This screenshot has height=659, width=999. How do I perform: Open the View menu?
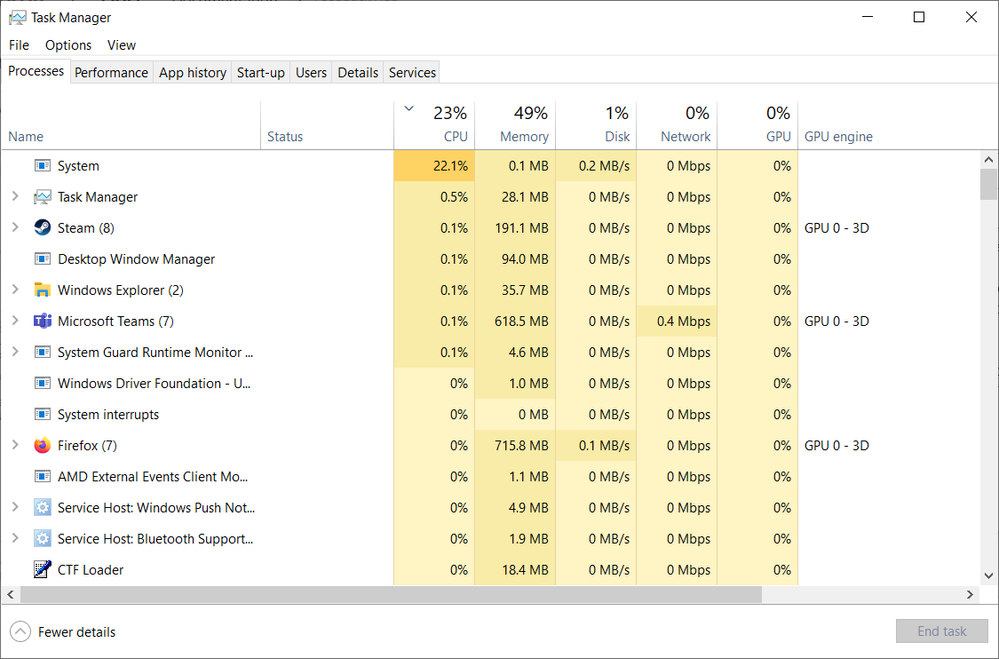[121, 45]
